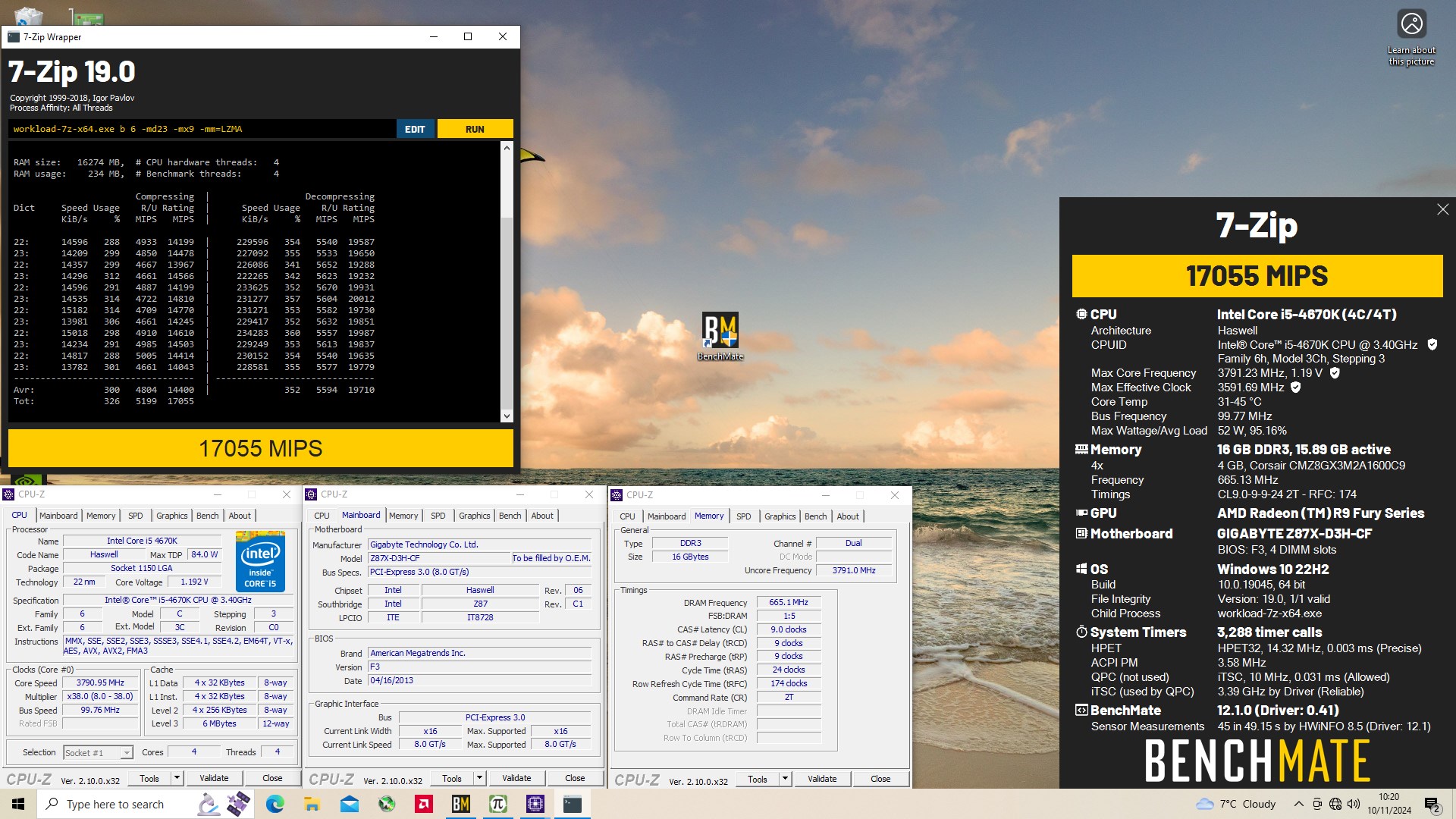Image resolution: width=1456 pixels, height=819 pixels.
Task: Click the Uncore Frequency value 3791.0 MHz
Action: [854, 570]
